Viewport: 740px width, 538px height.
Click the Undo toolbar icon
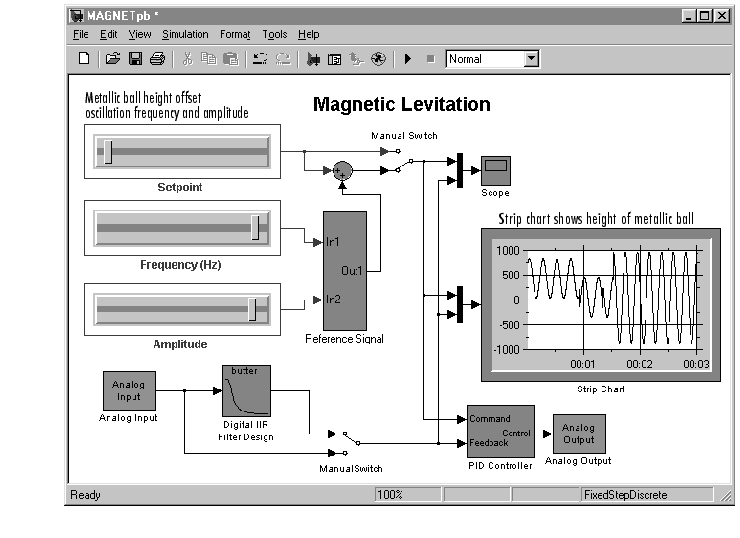260,59
